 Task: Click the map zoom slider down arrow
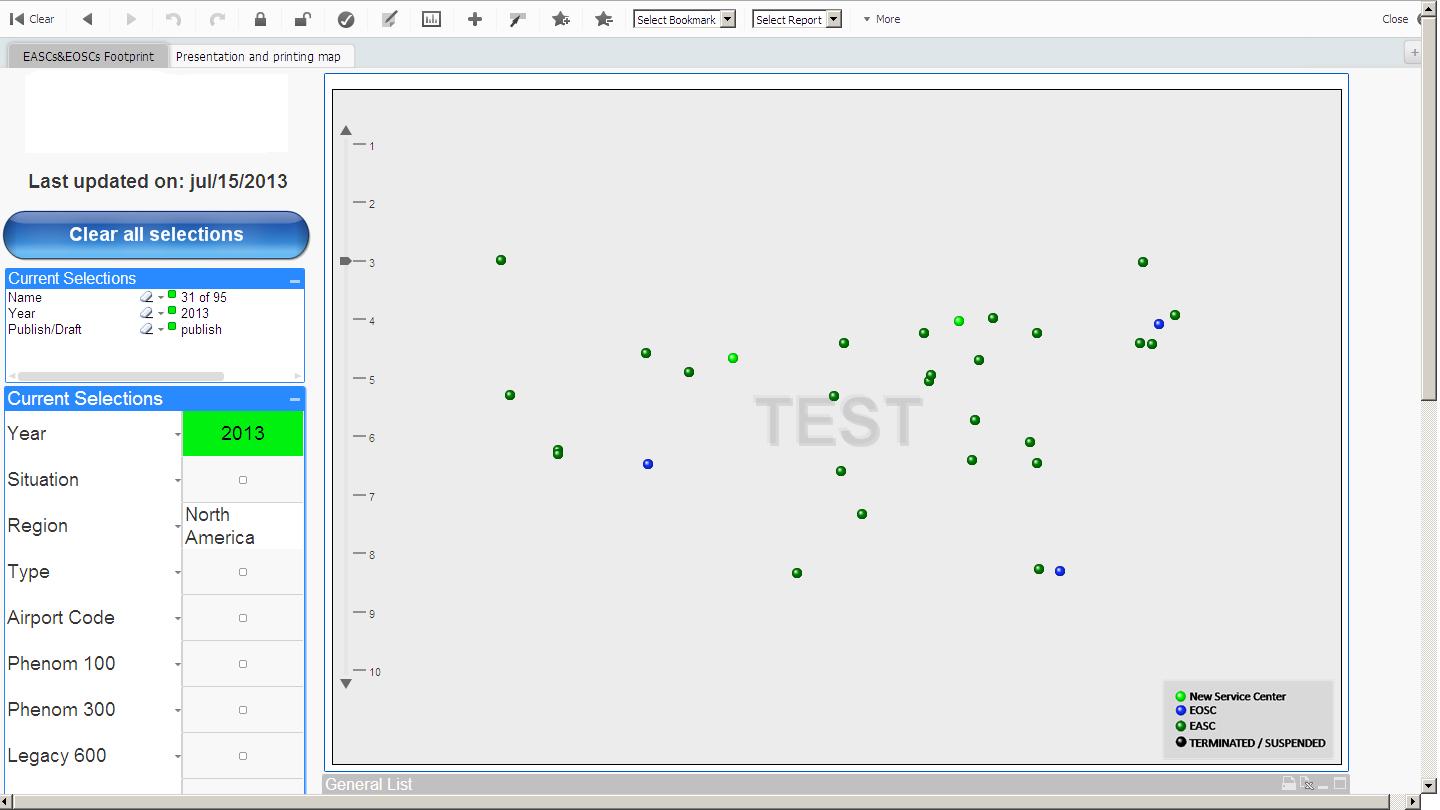pyautogui.click(x=346, y=684)
